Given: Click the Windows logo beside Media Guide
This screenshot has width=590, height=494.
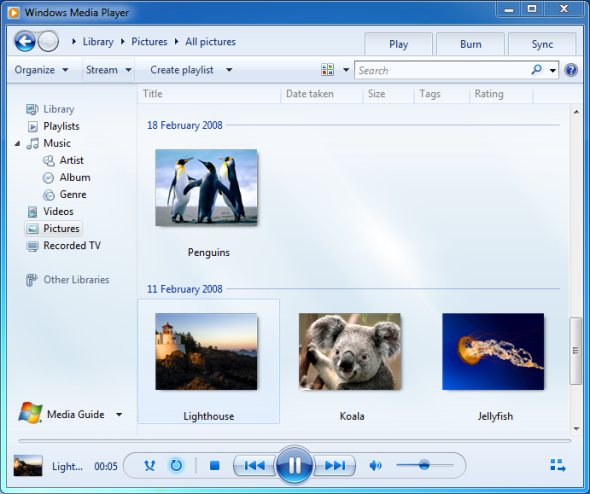Looking at the screenshot, I should click(x=30, y=413).
